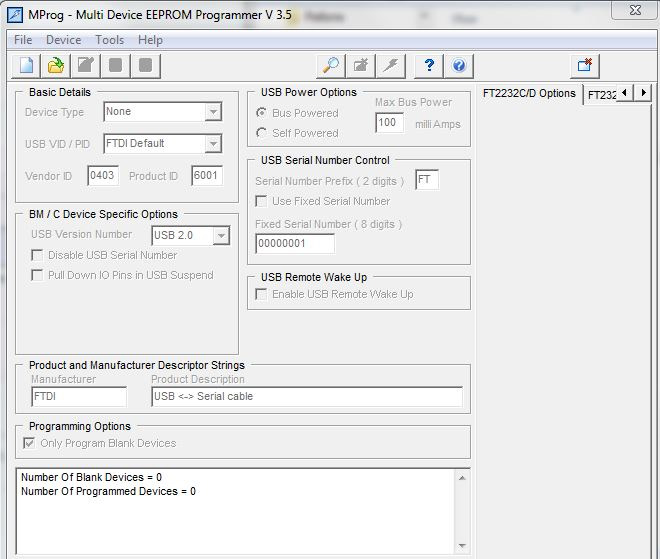Open the Device Type dropdown

pyautogui.click(x=213, y=112)
